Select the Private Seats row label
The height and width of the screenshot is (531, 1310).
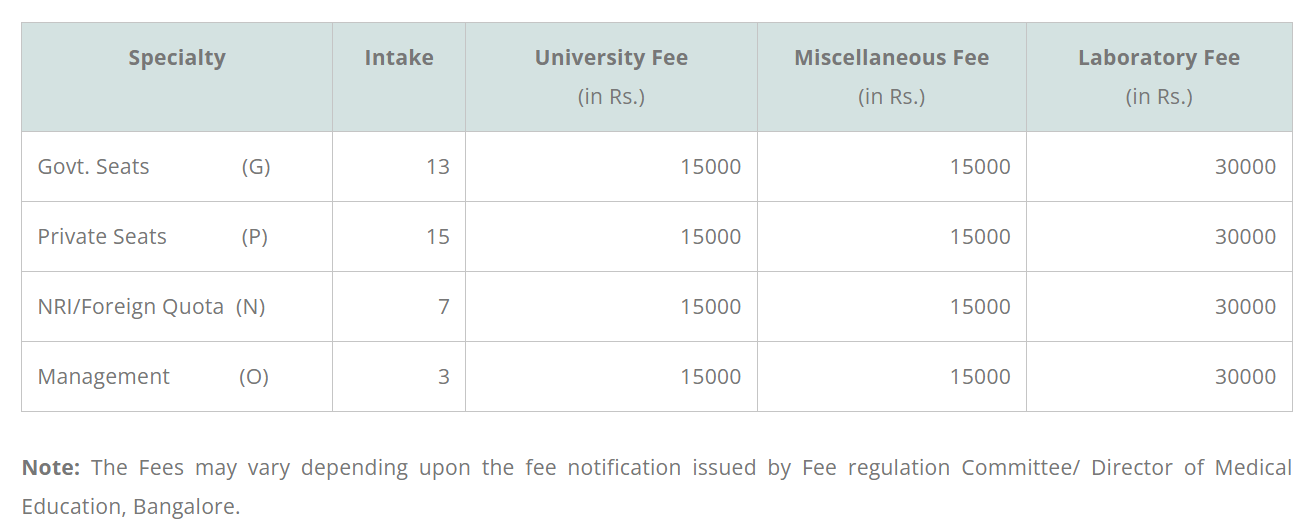tap(102, 237)
